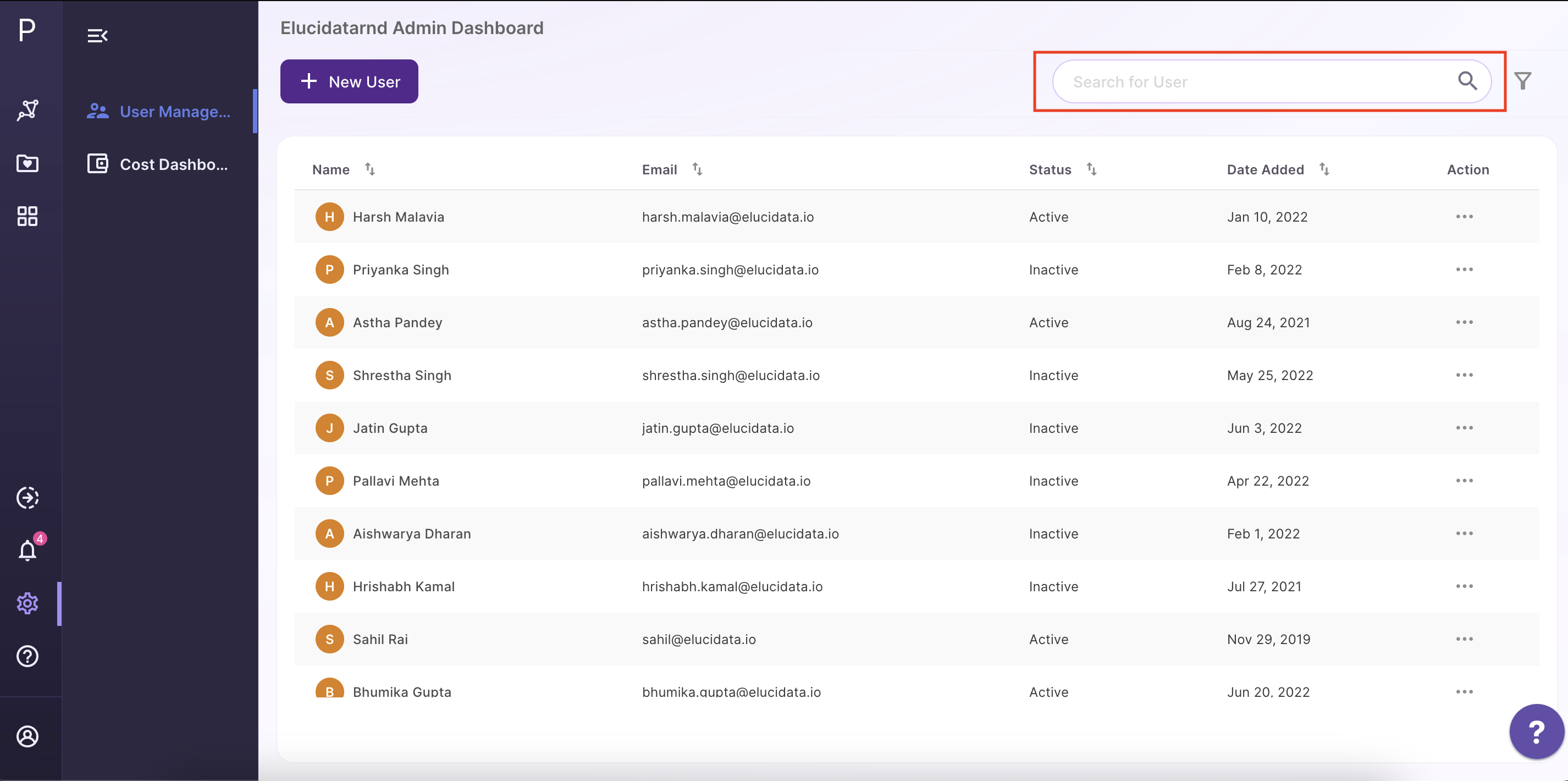Open the user profile avatar icon
Image resolution: width=1568 pixels, height=781 pixels.
pos(27,736)
